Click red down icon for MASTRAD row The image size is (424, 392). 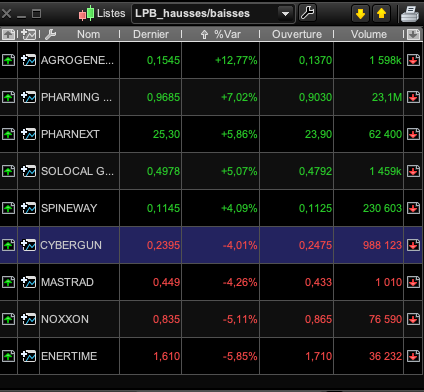413,282
